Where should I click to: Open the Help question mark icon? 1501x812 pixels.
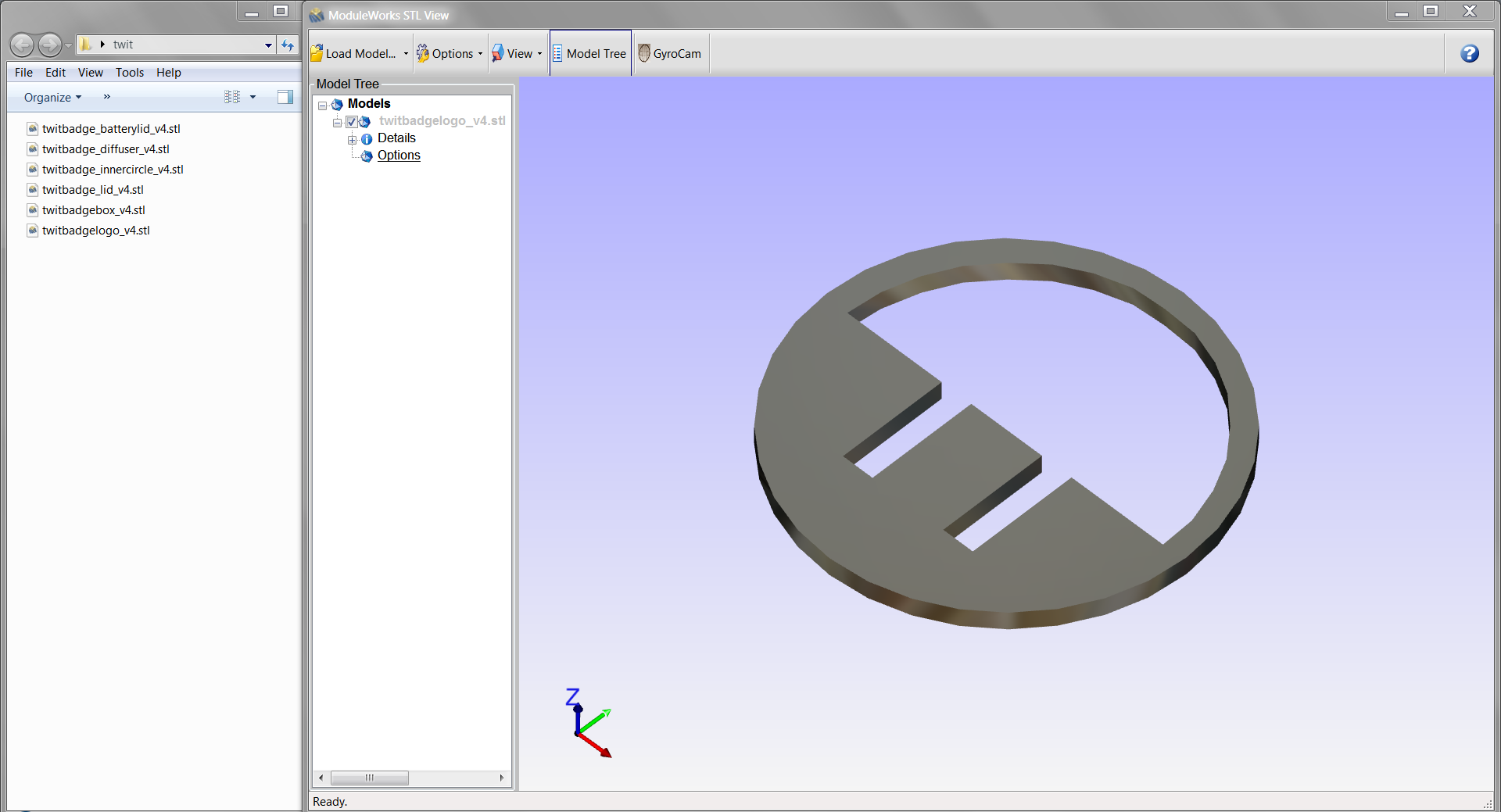point(1469,53)
